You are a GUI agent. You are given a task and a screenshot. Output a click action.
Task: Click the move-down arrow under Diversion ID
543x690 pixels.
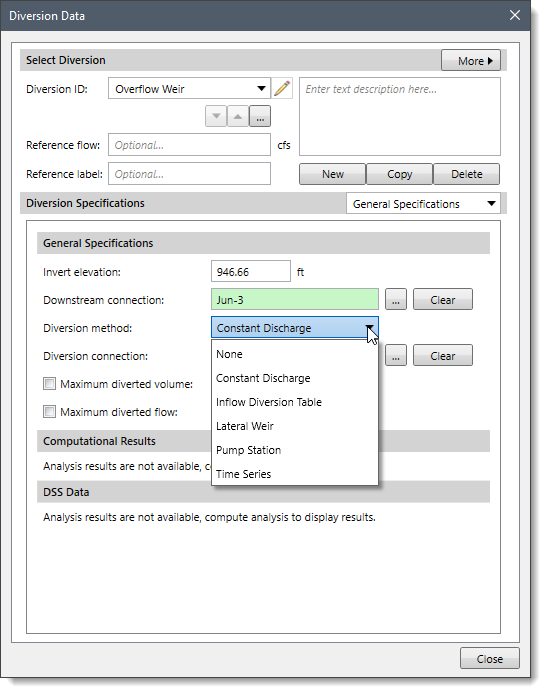216,116
